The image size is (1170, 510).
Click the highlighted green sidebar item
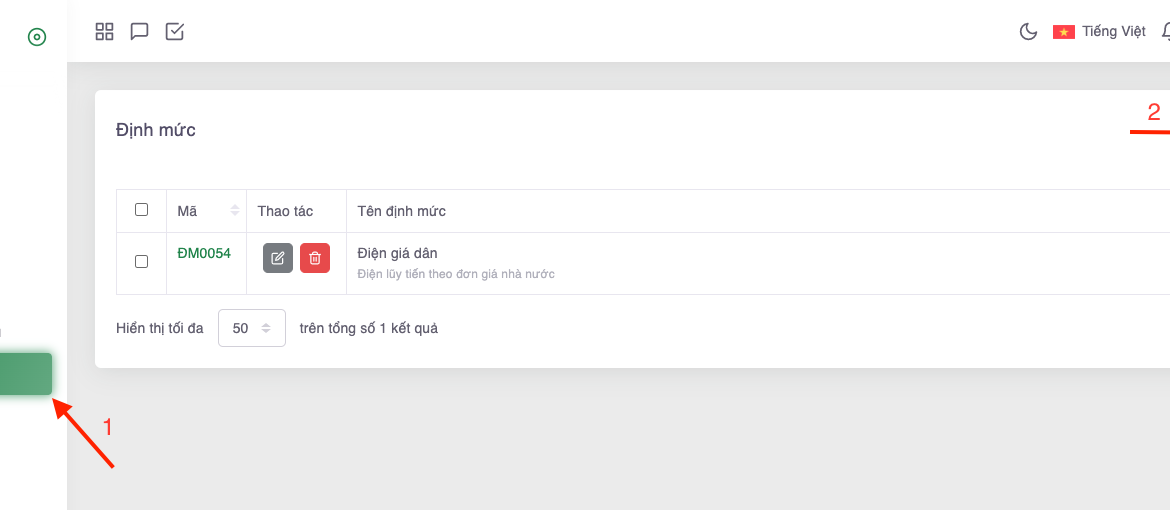click(26, 374)
